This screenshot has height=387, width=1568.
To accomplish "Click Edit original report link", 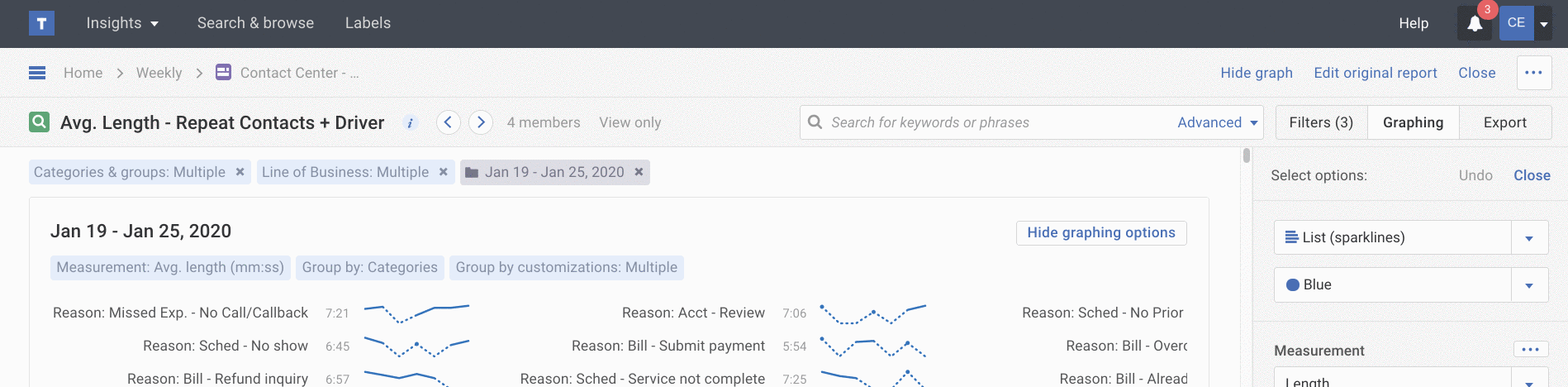I will click(1375, 73).
